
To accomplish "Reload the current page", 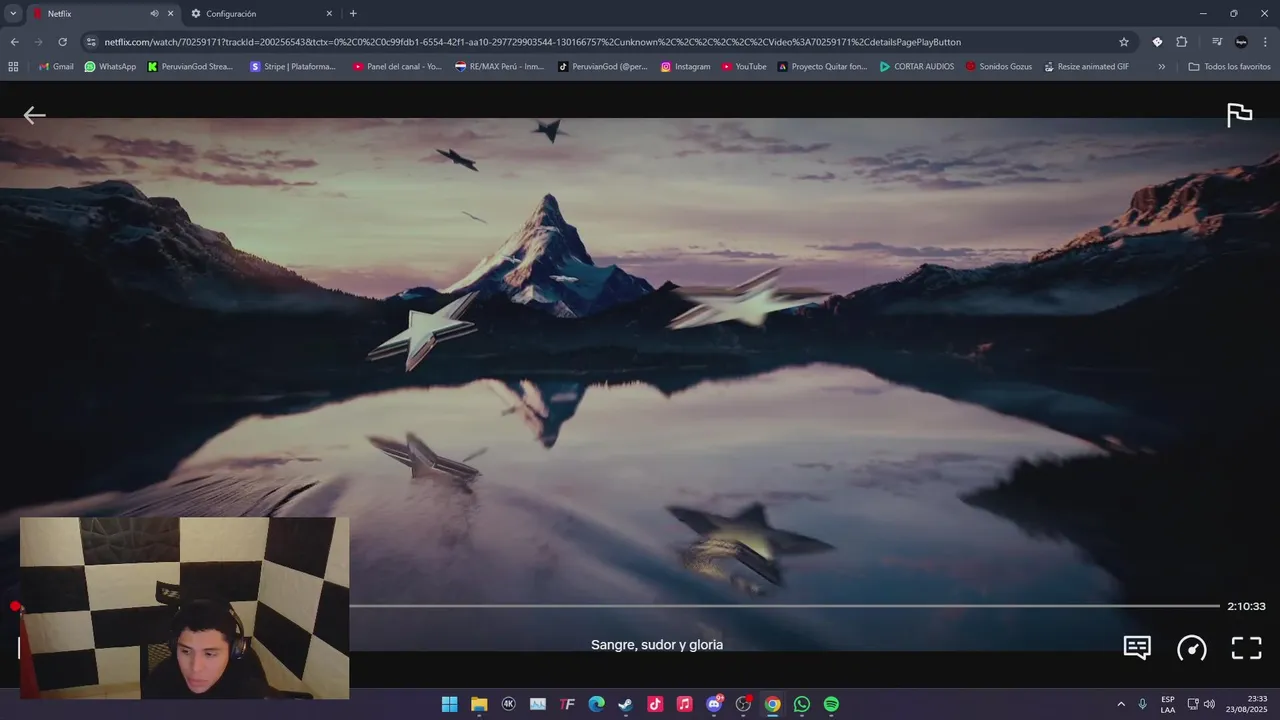I will pyautogui.click(x=62, y=42).
